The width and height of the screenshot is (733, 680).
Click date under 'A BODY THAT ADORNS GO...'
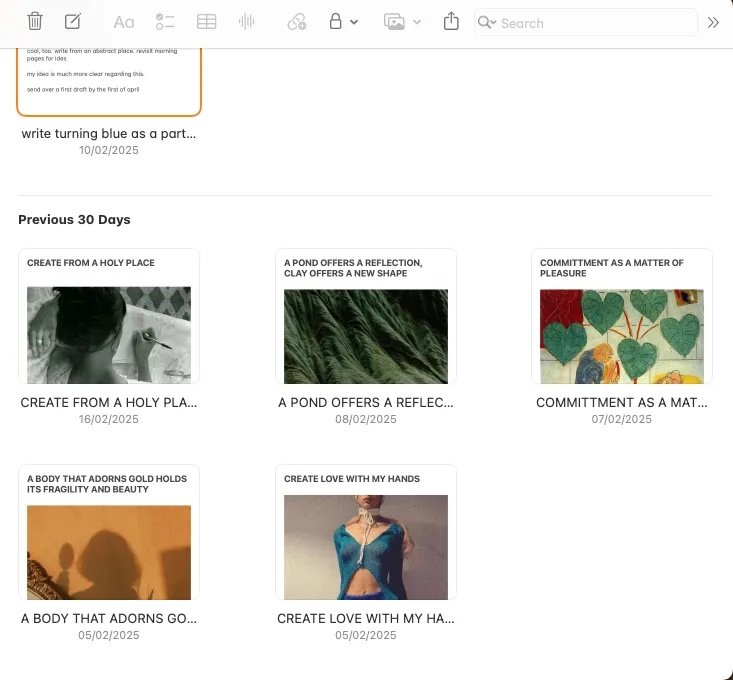[109, 635]
